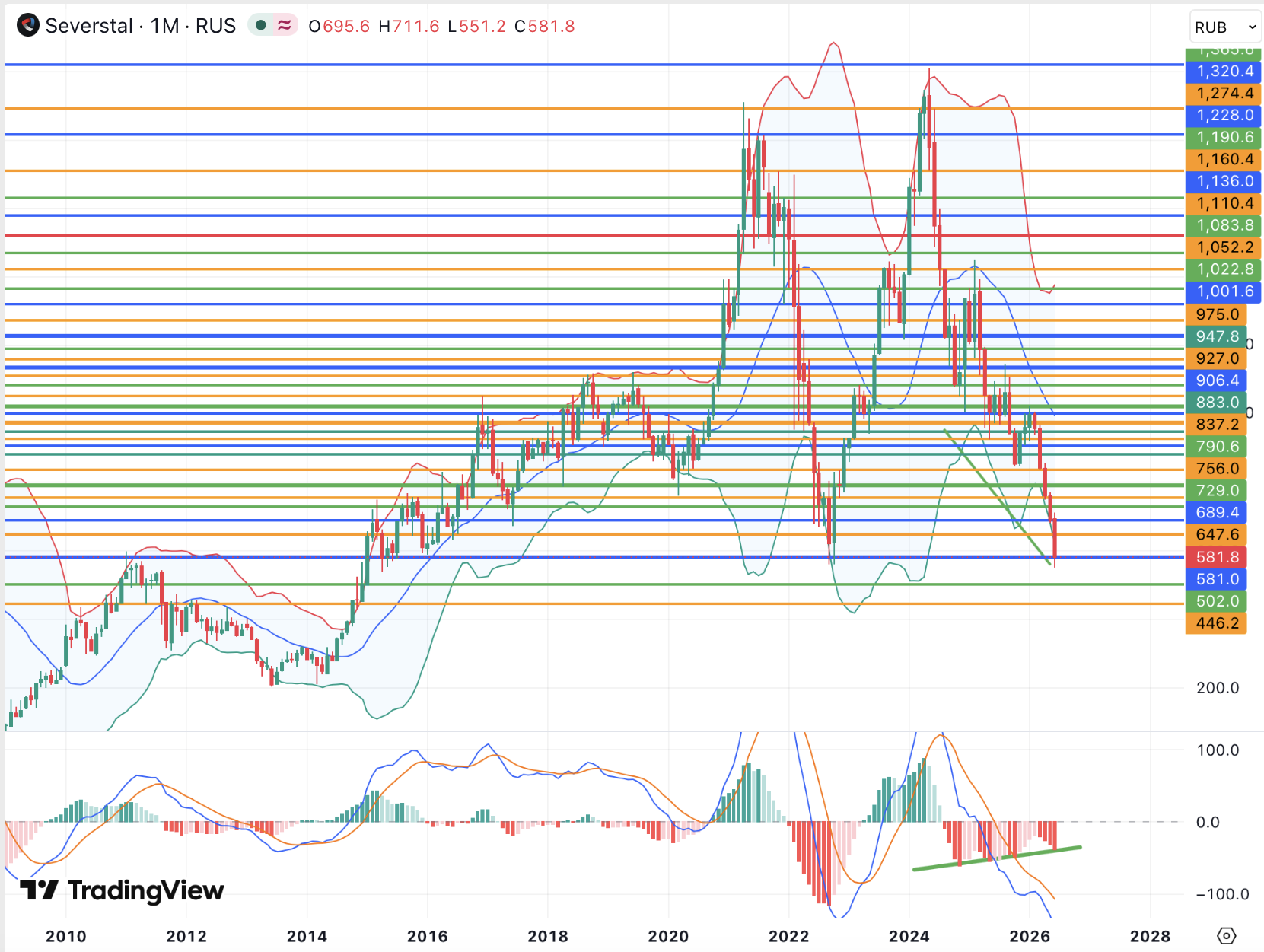Click the green 502.0 price label
1264x952 pixels.
(1216, 601)
